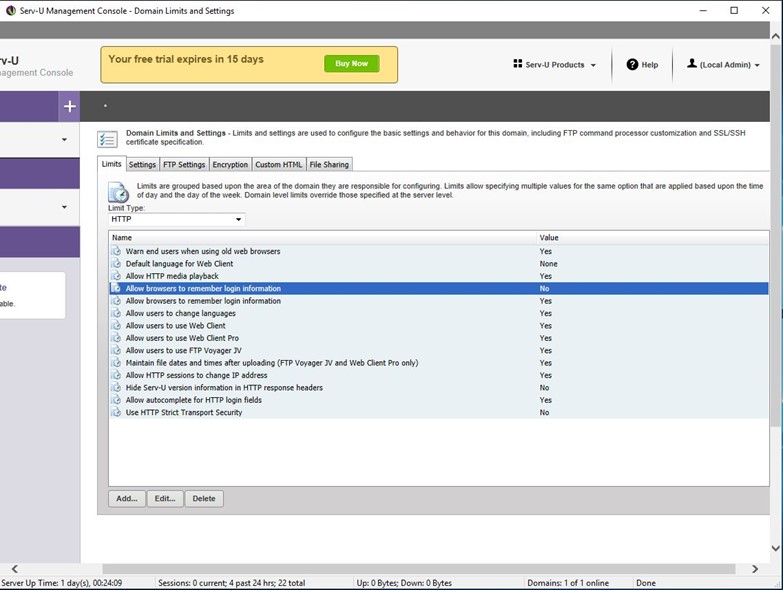Click the Local Admin user icon
Viewport: 783px width, 590px height.
(x=692, y=64)
